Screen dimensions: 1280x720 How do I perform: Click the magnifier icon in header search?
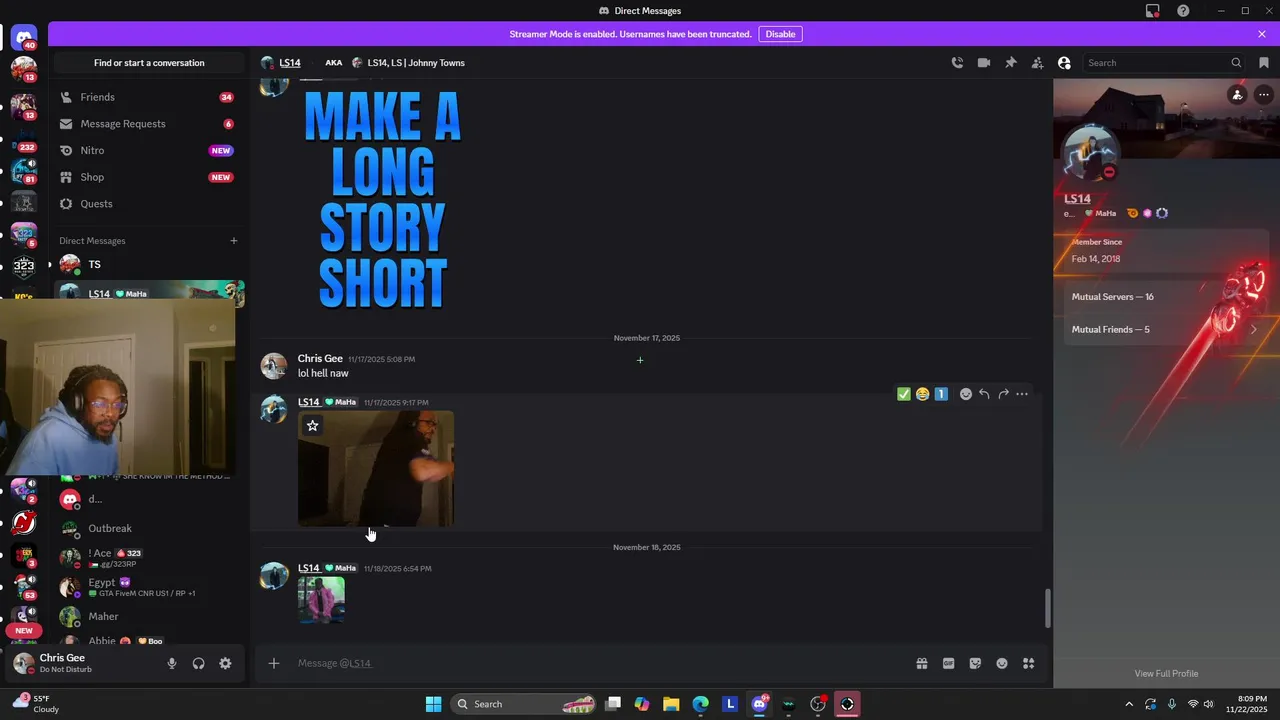[x=1236, y=63]
